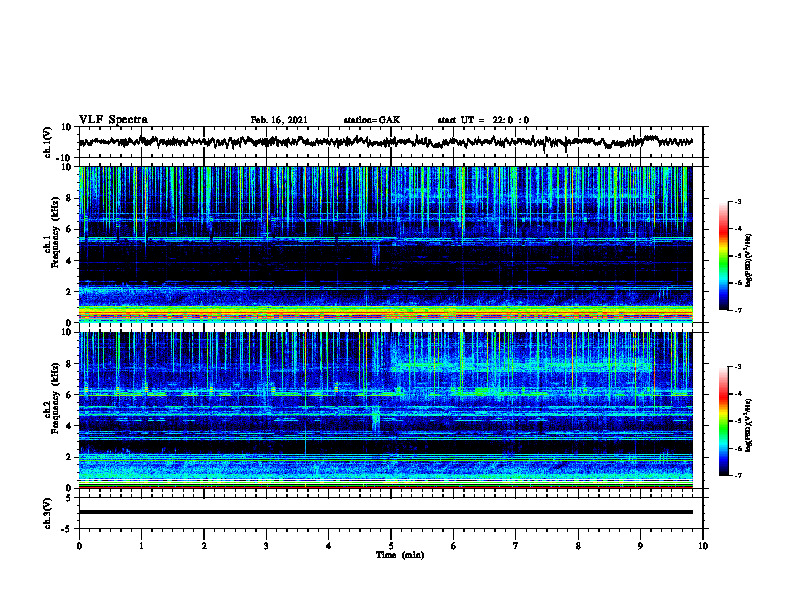Click time axis tick label "5"
Screen dimensions: 792x612
coord(391,546)
